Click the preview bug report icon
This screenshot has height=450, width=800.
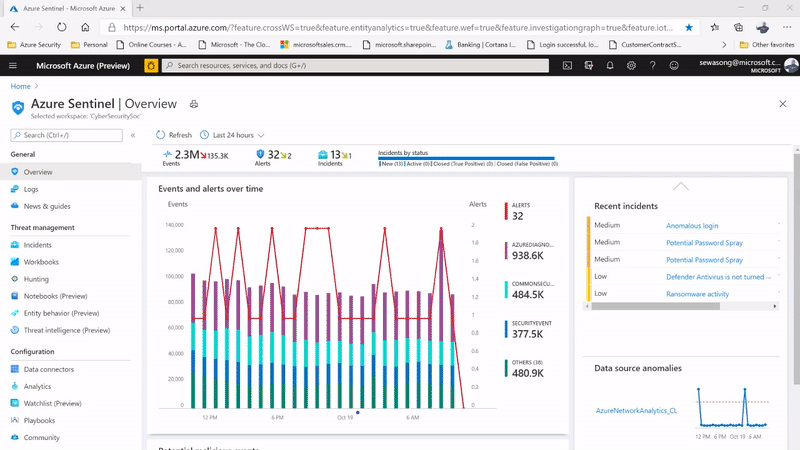151,66
